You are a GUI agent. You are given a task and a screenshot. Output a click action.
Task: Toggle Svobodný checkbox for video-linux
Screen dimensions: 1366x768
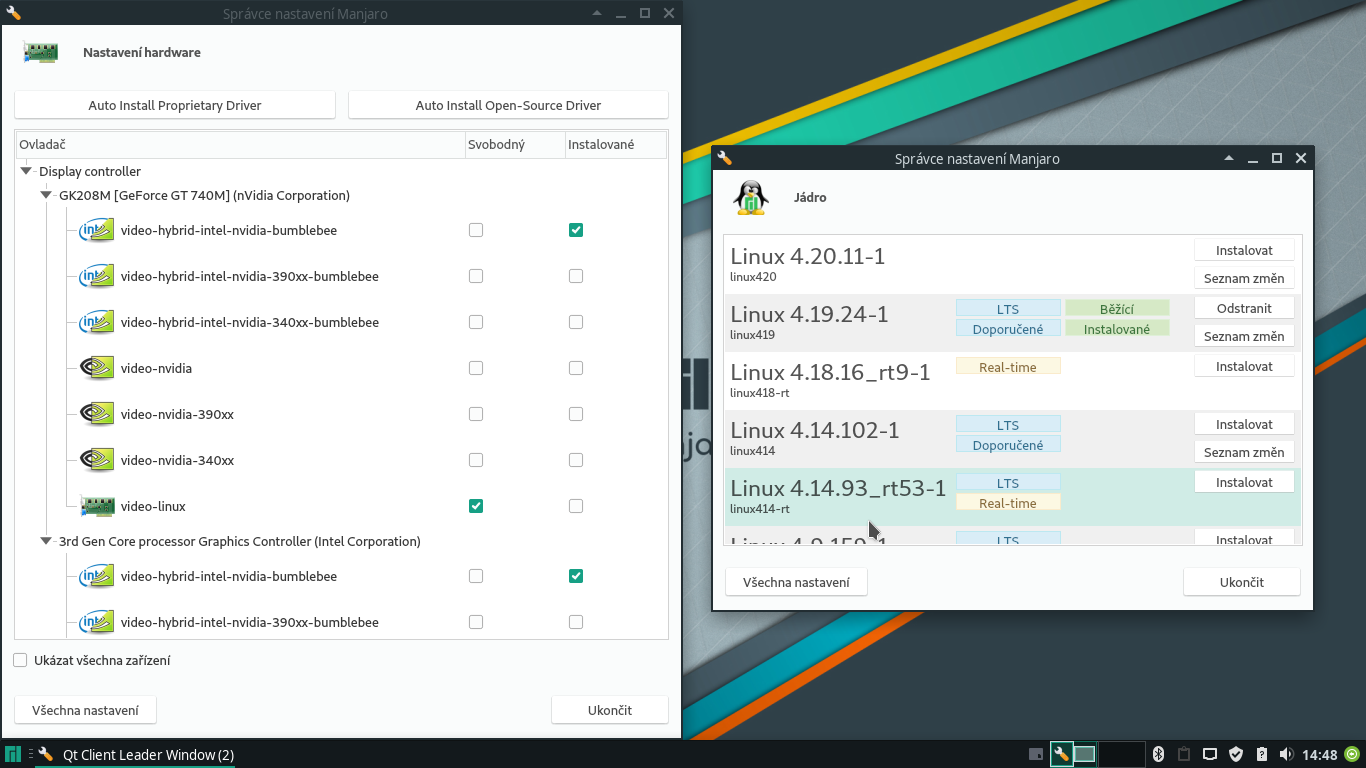(x=476, y=506)
